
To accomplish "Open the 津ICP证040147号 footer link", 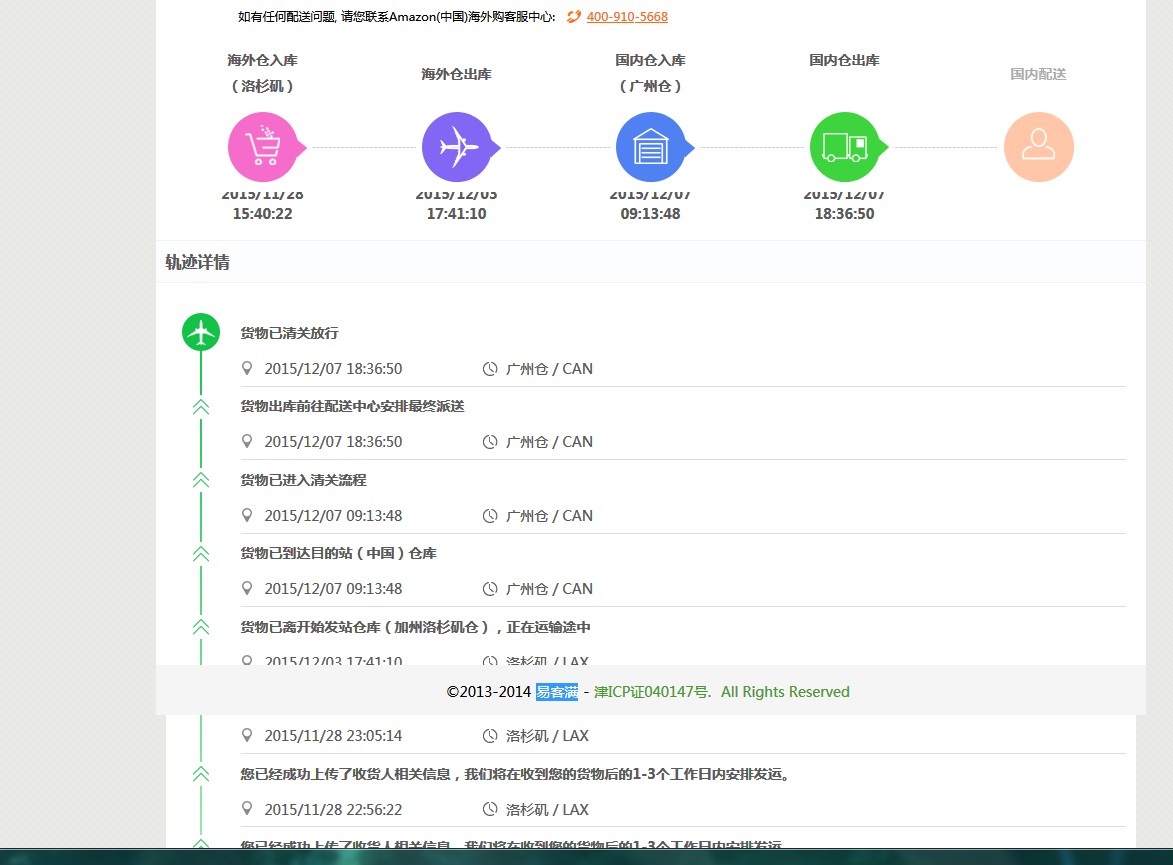I will 651,691.
